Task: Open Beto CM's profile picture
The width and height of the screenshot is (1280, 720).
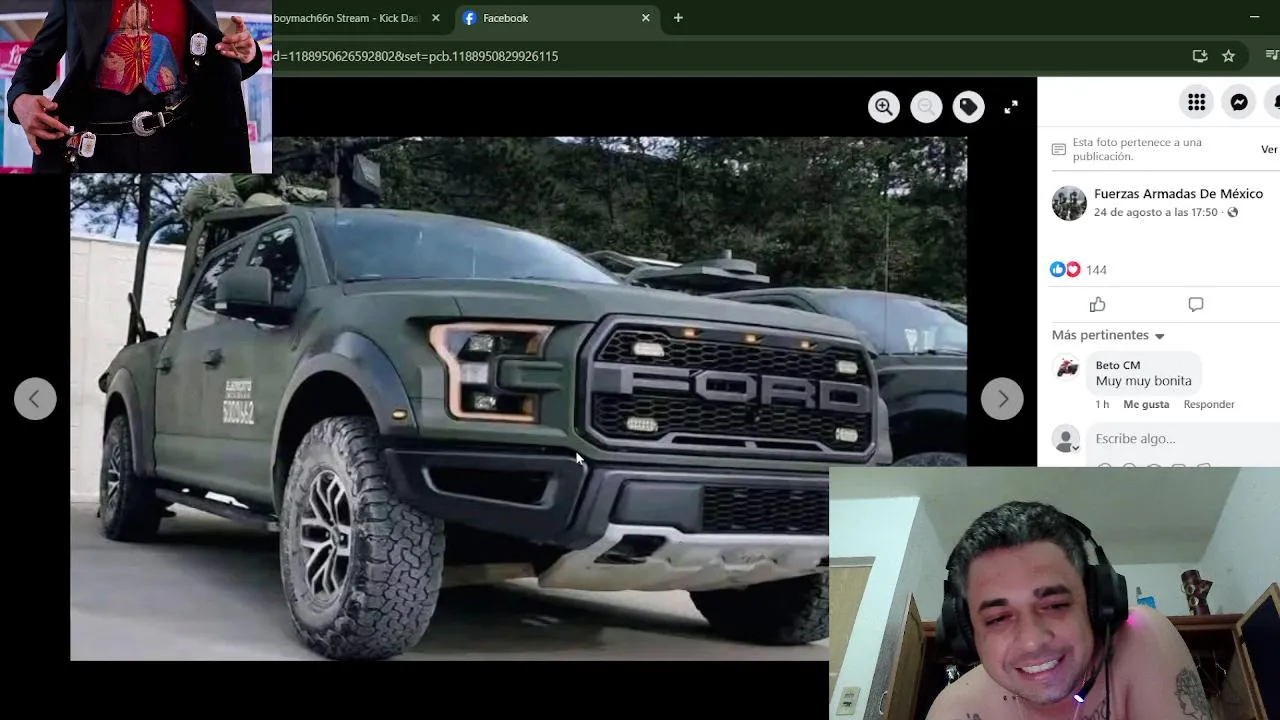Action: click(1068, 368)
